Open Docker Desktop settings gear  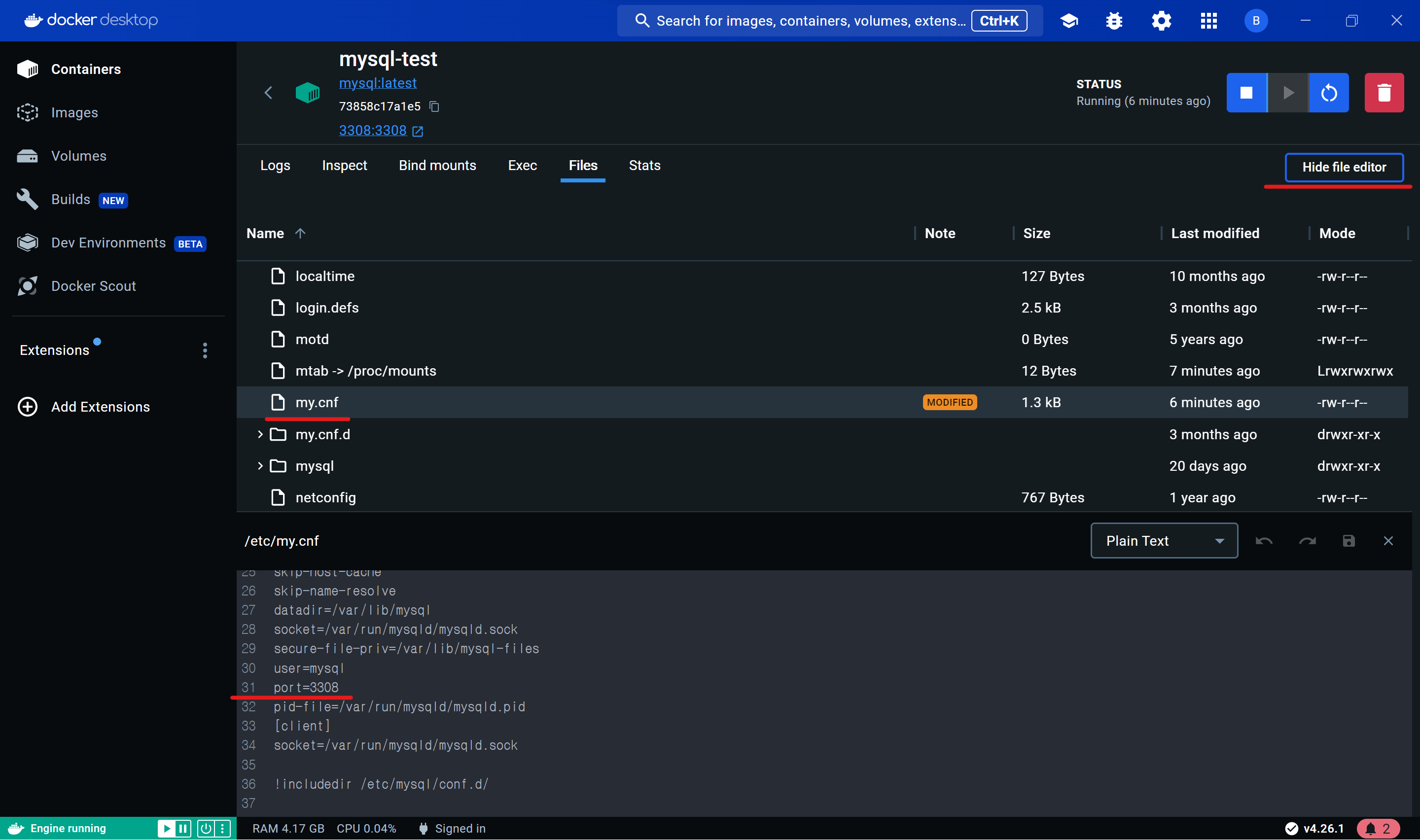click(x=1161, y=21)
